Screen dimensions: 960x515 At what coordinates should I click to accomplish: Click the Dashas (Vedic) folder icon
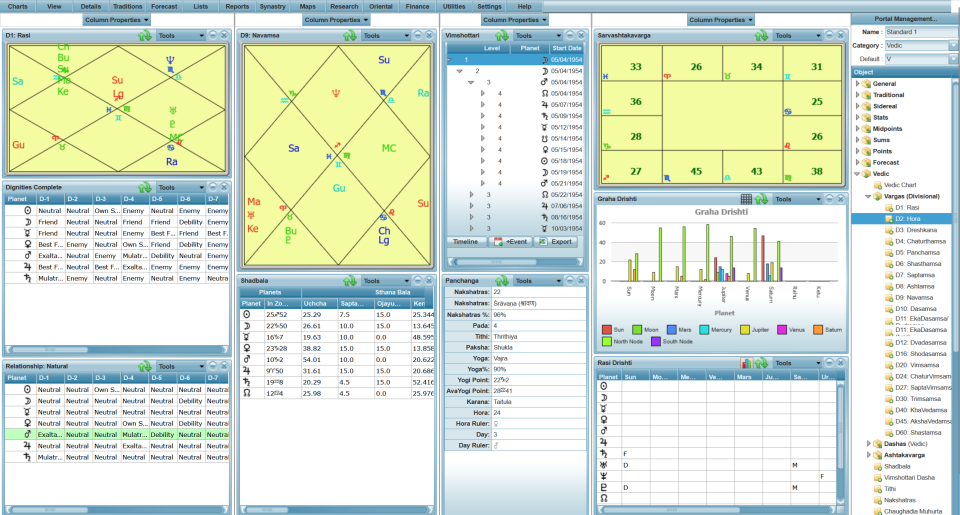[877, 444]
